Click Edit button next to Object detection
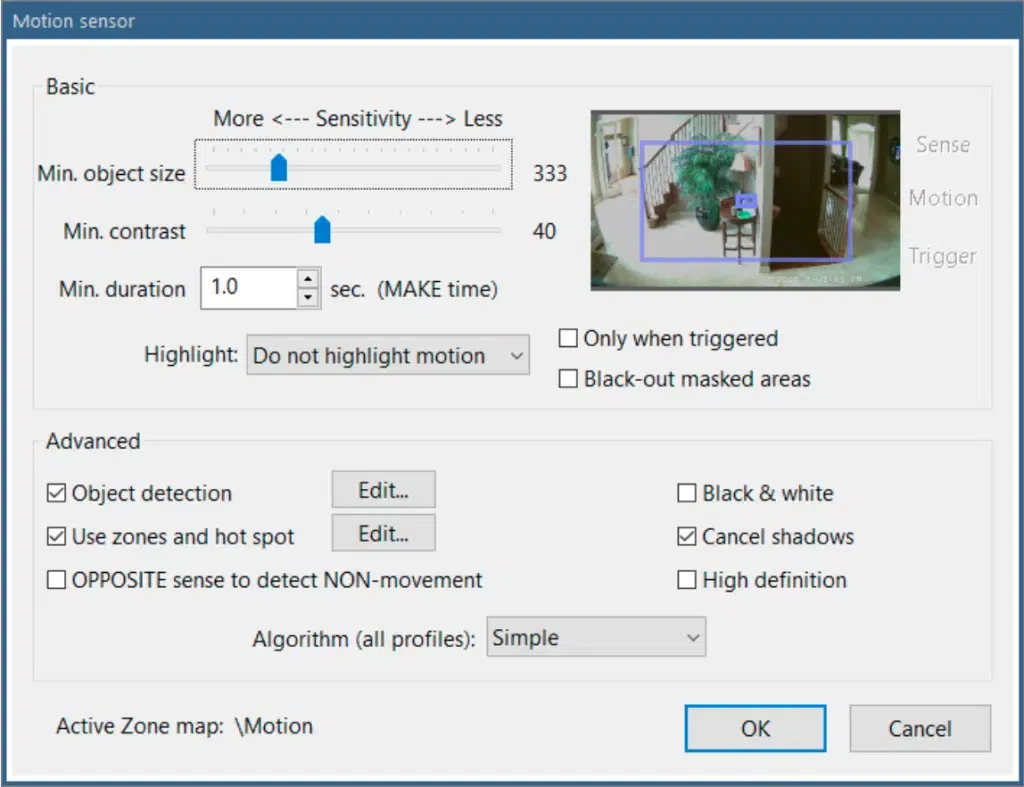The image size is (1024, 787). pyautogui.click(x=383, y=490)
